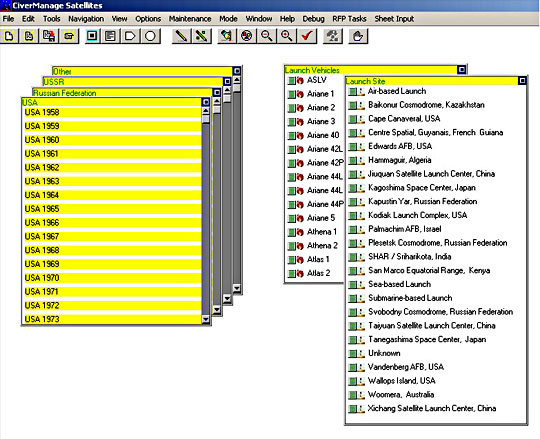Viewport: 540px width, 439px height.
Task: Select the USA 1969 entry
Action: coord(113,264)
